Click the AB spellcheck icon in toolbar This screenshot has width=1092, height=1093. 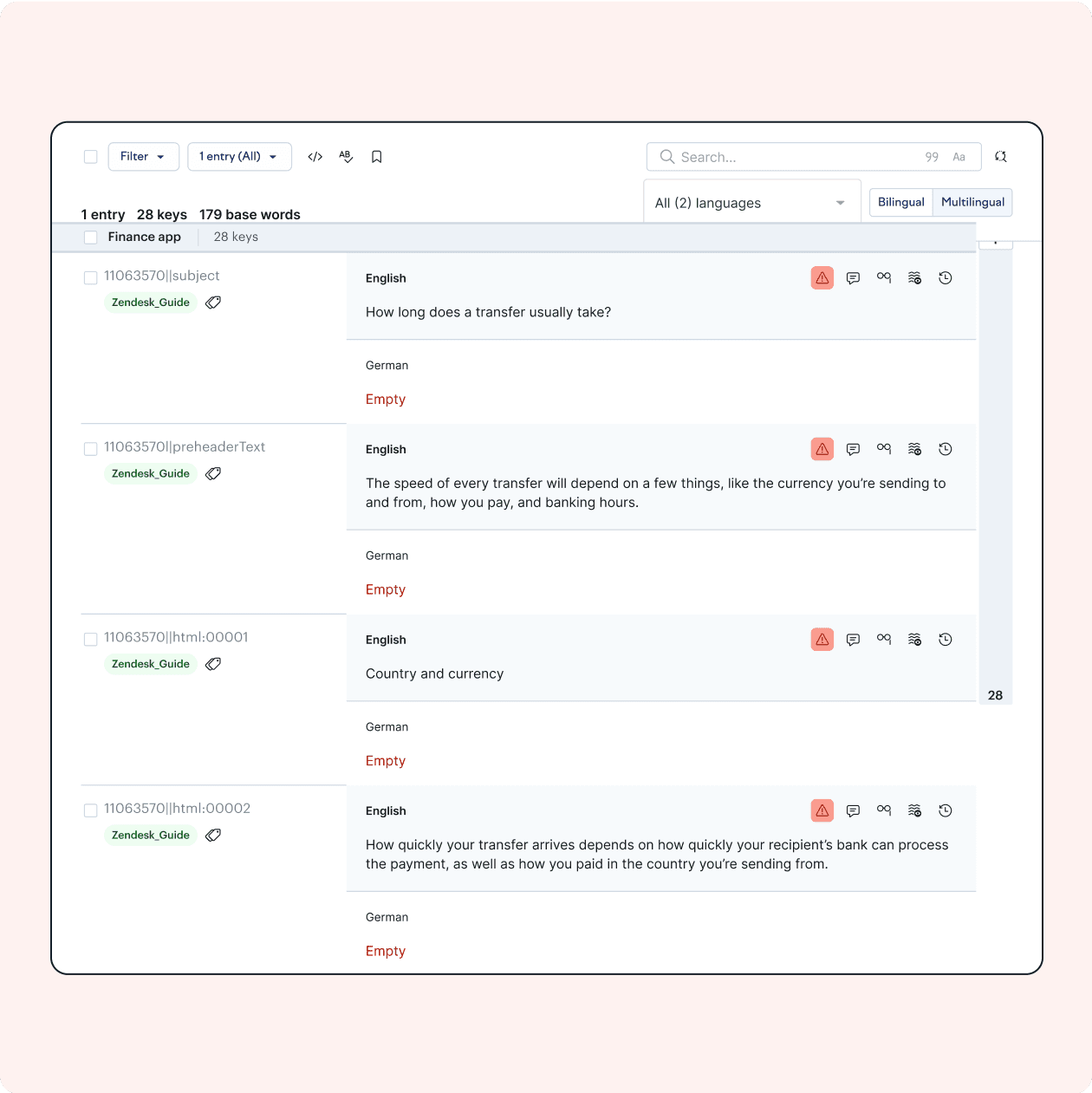[346, 157]
